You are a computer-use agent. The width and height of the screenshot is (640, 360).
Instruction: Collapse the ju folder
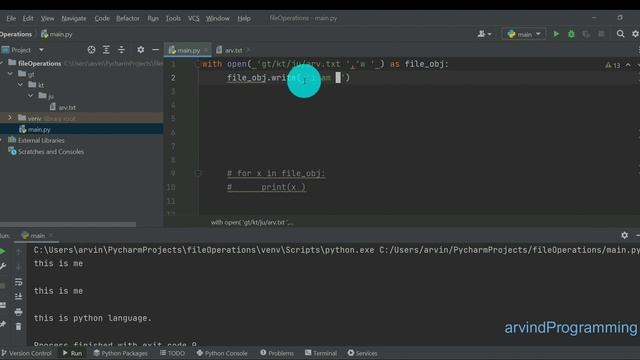(31, 96)
